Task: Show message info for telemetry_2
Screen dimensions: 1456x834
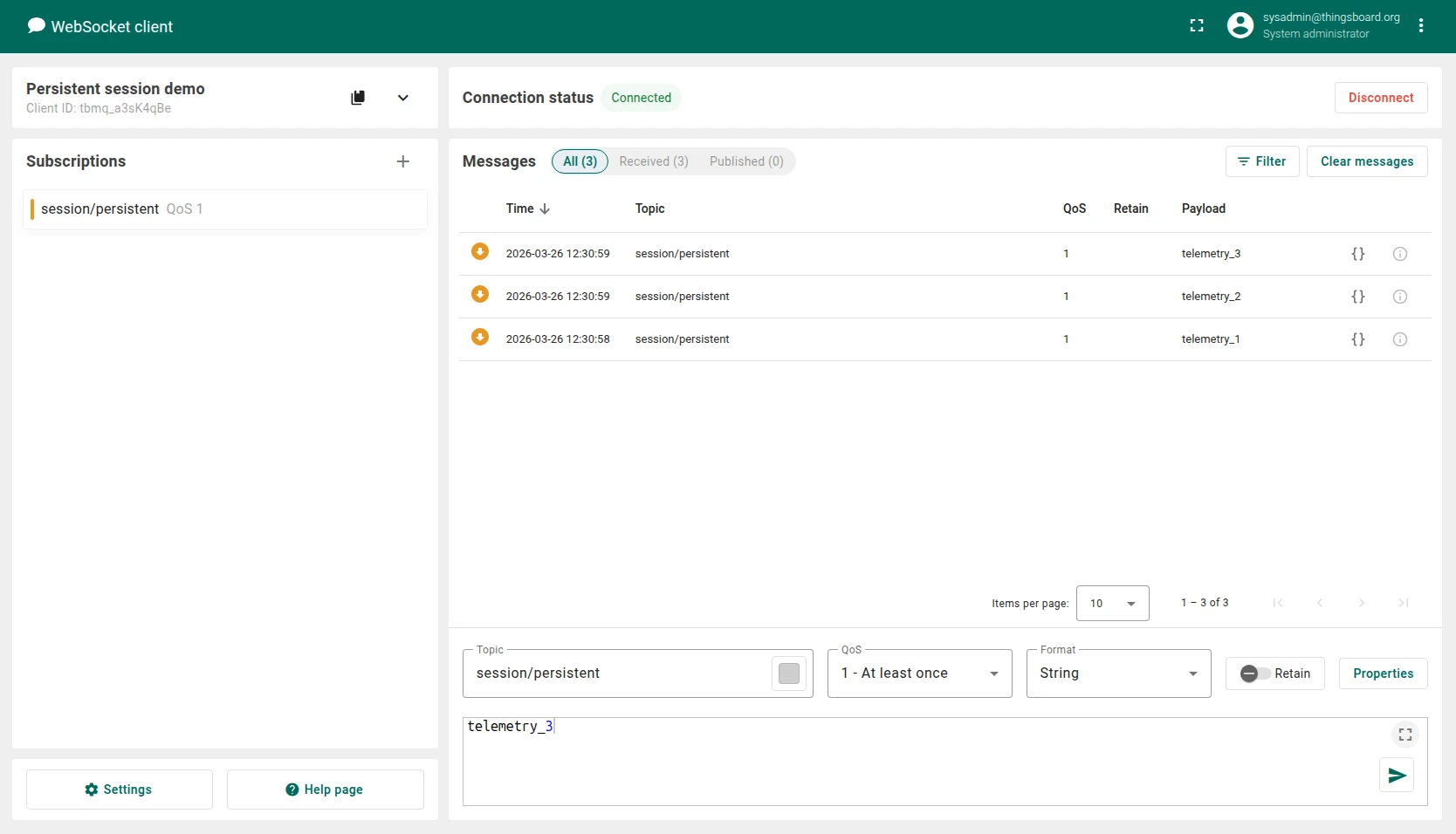Action: pos(1400,297)
